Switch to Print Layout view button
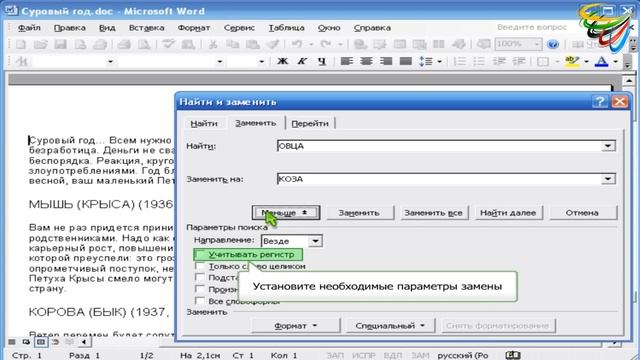The height and width of the screenshot is (360, 640). point(40,342)
